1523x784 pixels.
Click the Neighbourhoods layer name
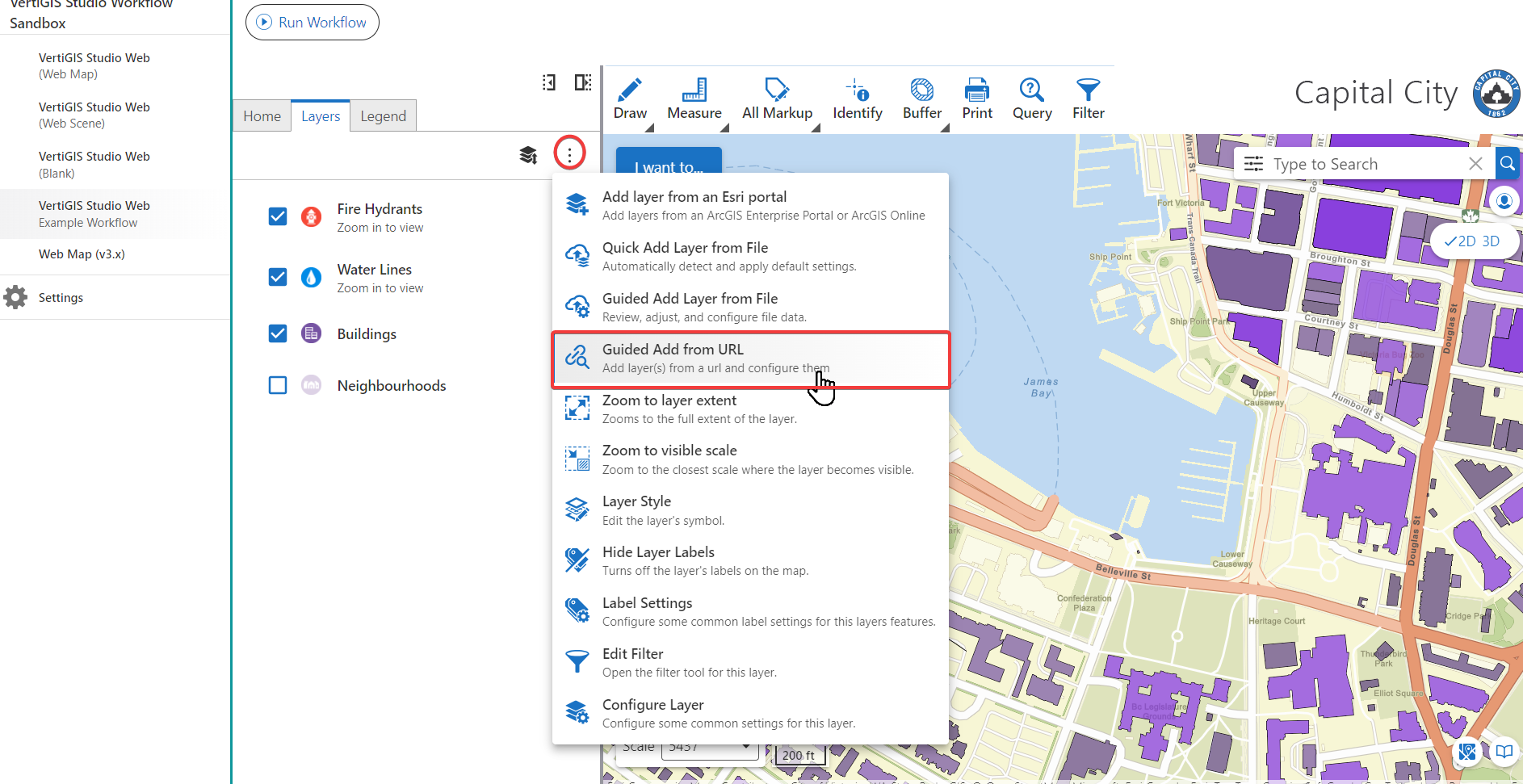pos(392,386)
